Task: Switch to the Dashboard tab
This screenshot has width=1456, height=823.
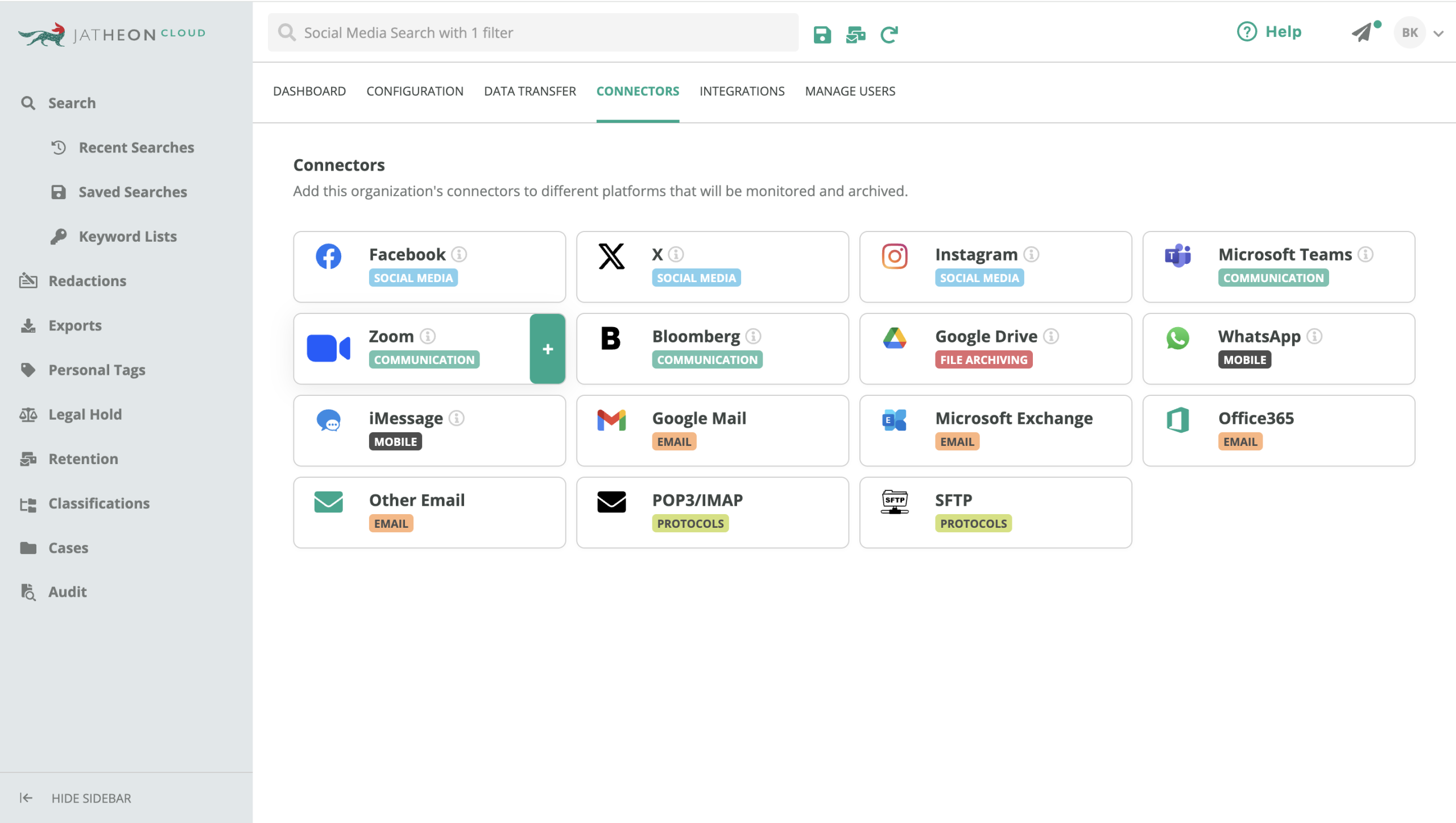Action: (309, 91)
